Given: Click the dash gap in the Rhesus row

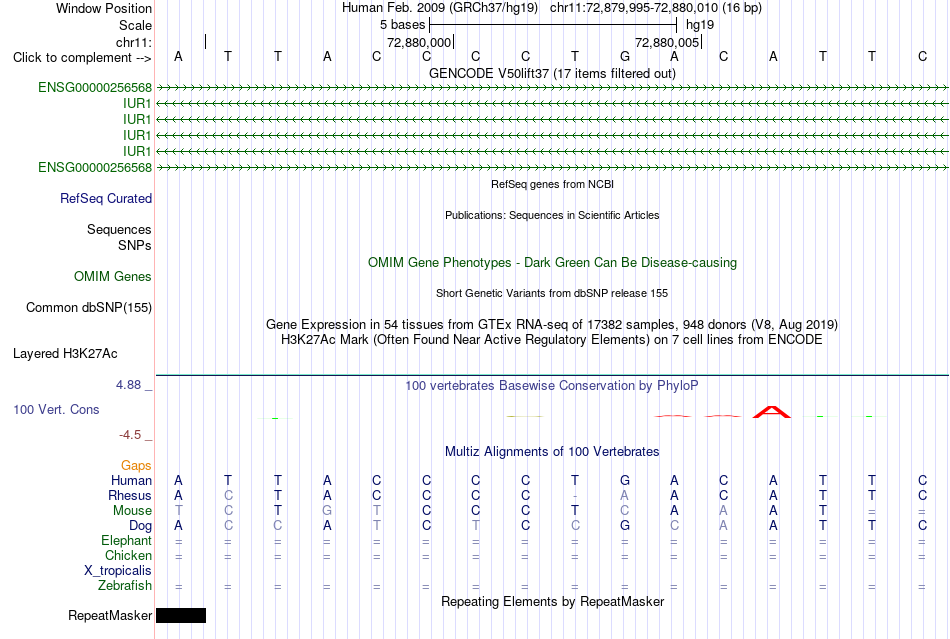Looking at the screenshot, I should pyautogui.click(x=575, y=496).
